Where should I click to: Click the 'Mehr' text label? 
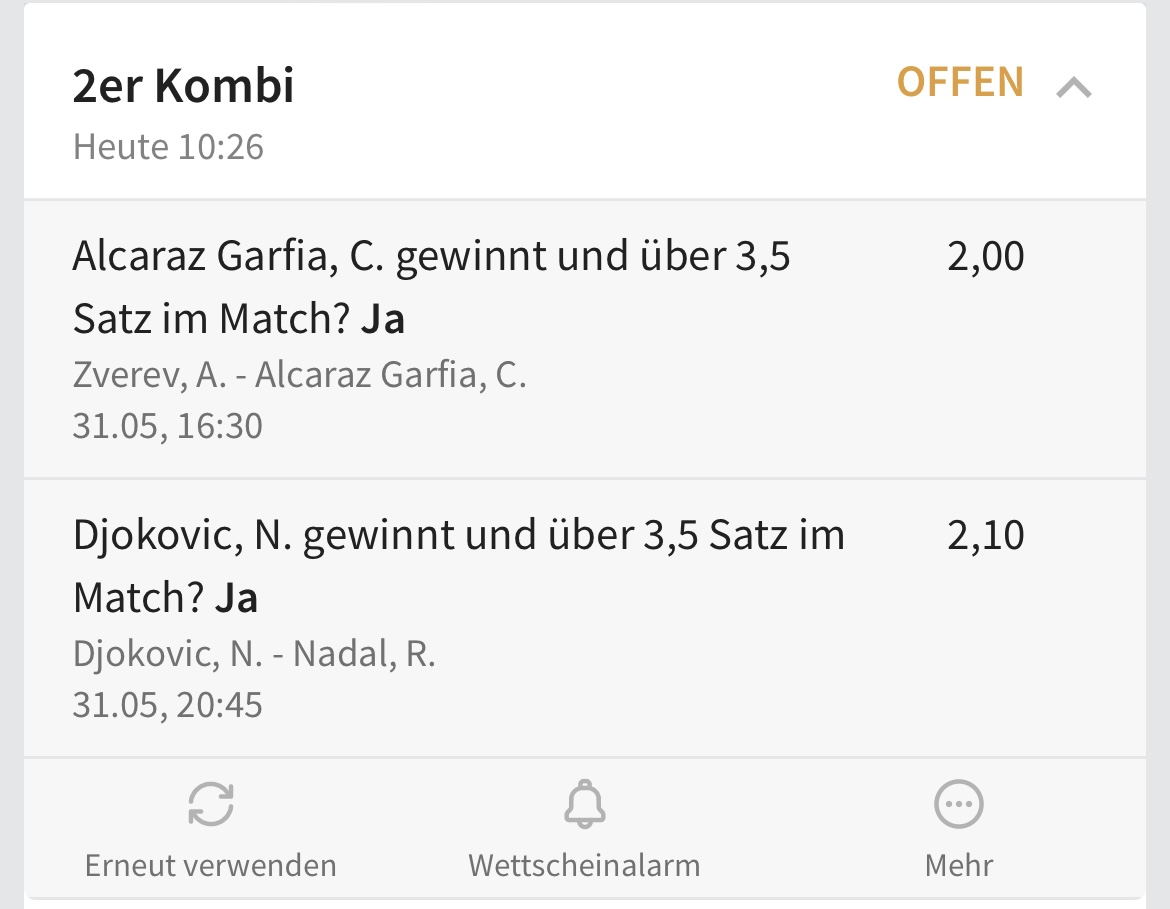tap(958, 865)
